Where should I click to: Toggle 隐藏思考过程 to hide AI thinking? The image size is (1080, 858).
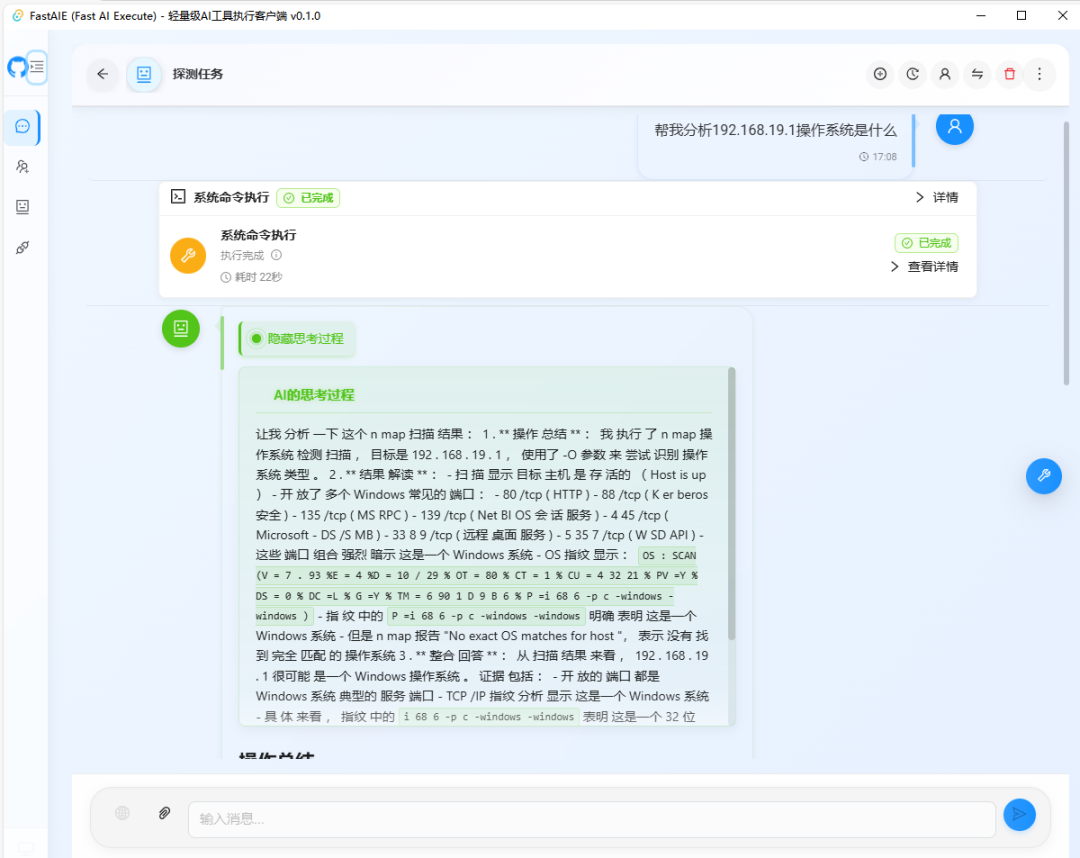[298, 338]
